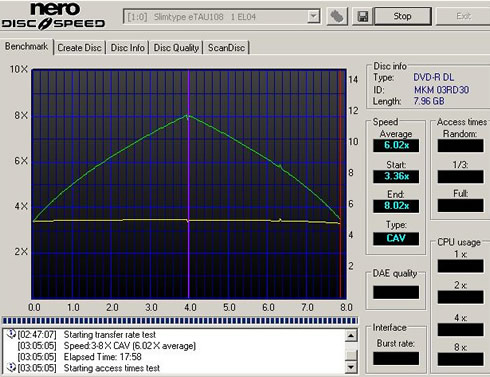Screen dimensions: 490x377
Task: Click the Burst rate value box
Action: pos(396,358)
